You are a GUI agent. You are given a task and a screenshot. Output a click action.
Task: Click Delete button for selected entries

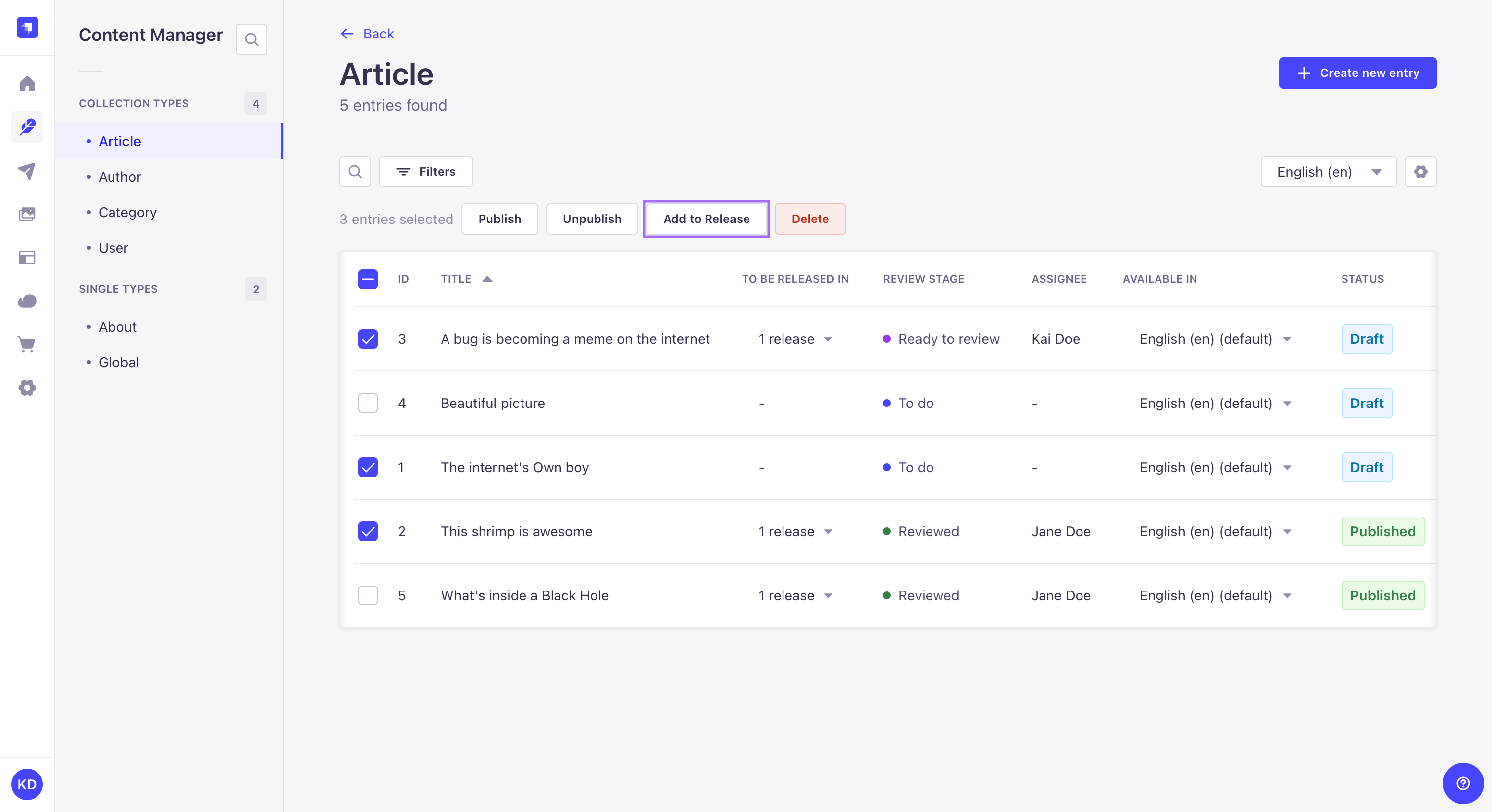(x=810, y=219)
